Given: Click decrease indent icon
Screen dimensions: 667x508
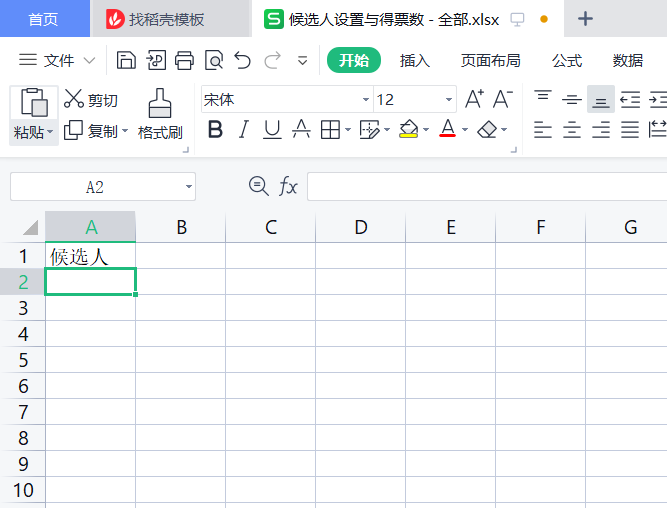Looking at the screenshot, I should coord(630,100).
